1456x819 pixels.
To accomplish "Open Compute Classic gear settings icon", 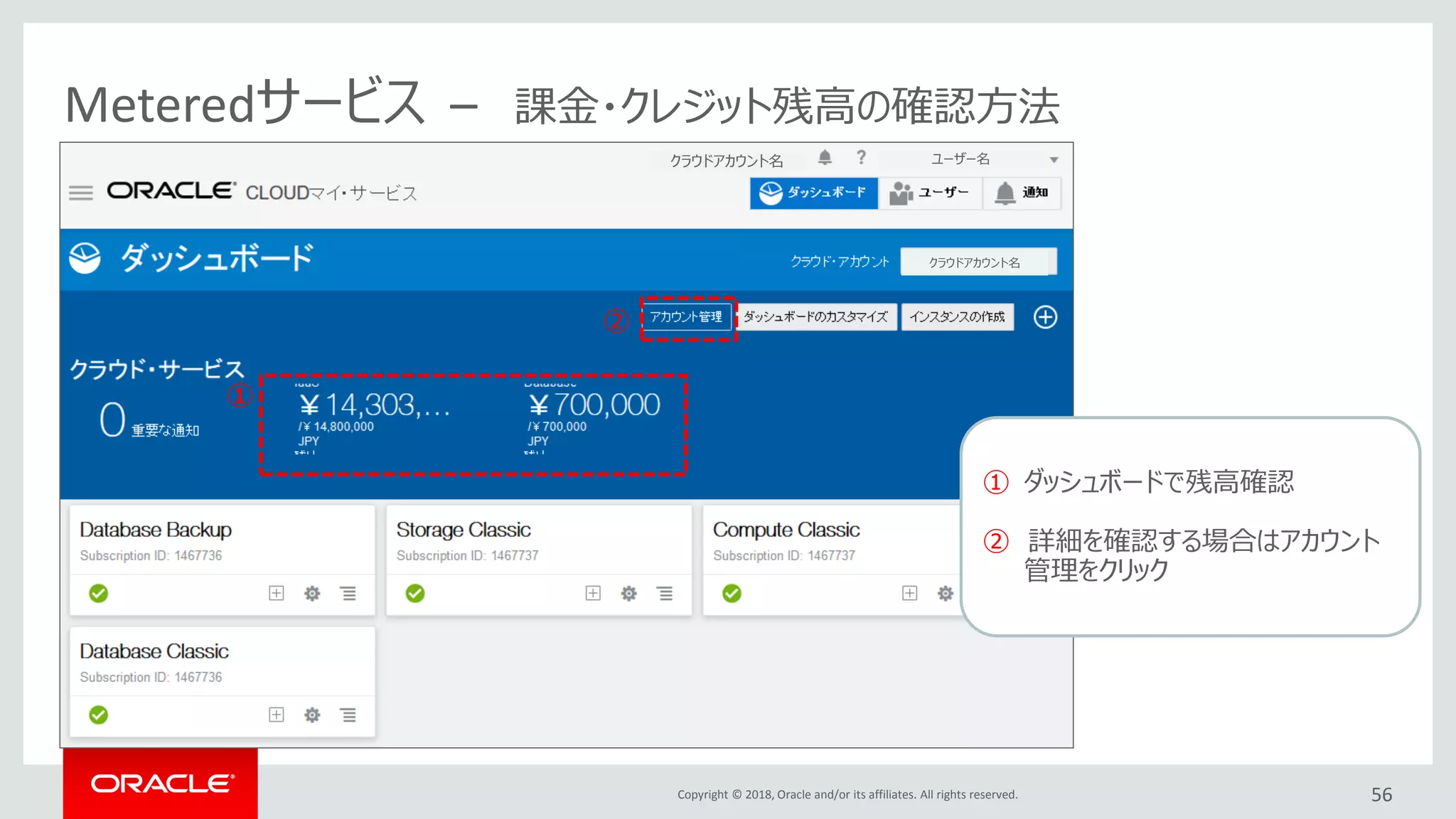I will pos(945,593).
